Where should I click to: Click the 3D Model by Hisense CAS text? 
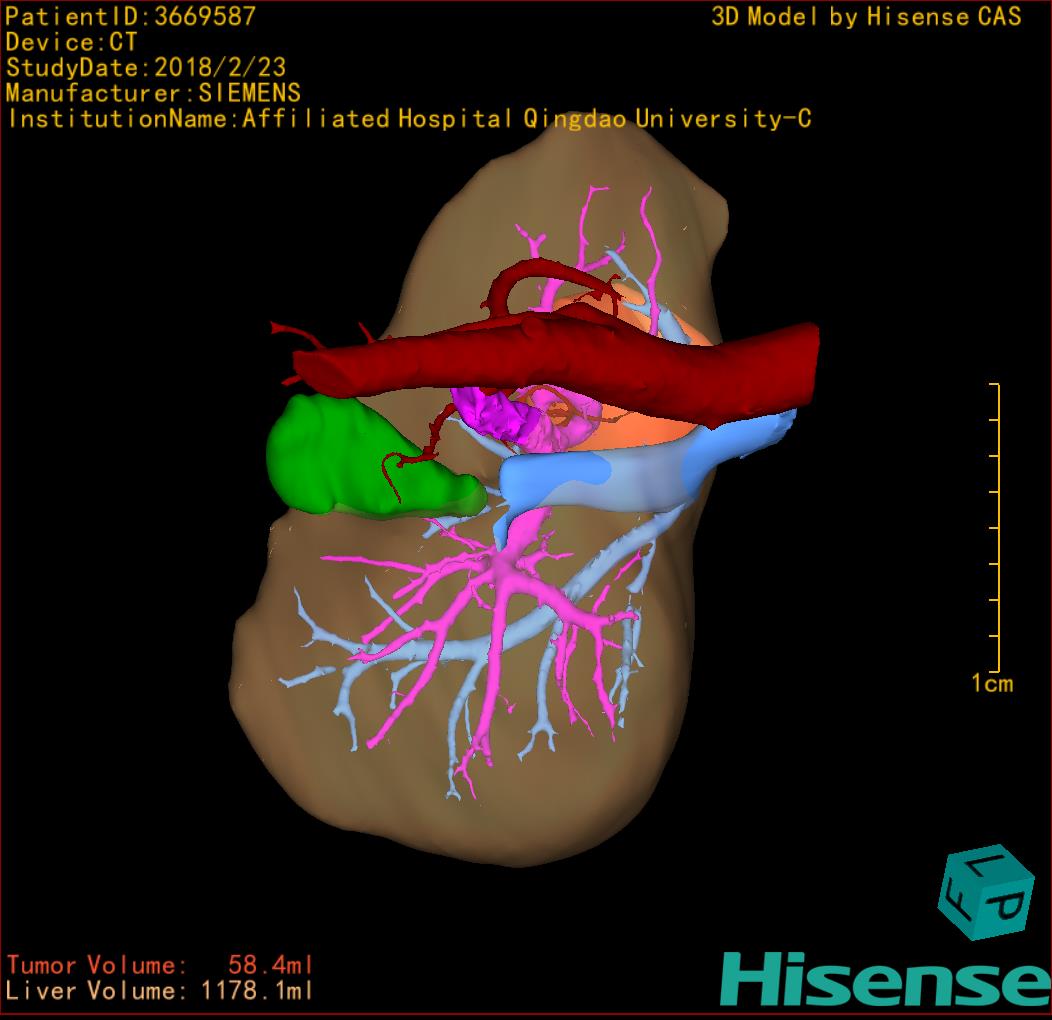(866, 16)
